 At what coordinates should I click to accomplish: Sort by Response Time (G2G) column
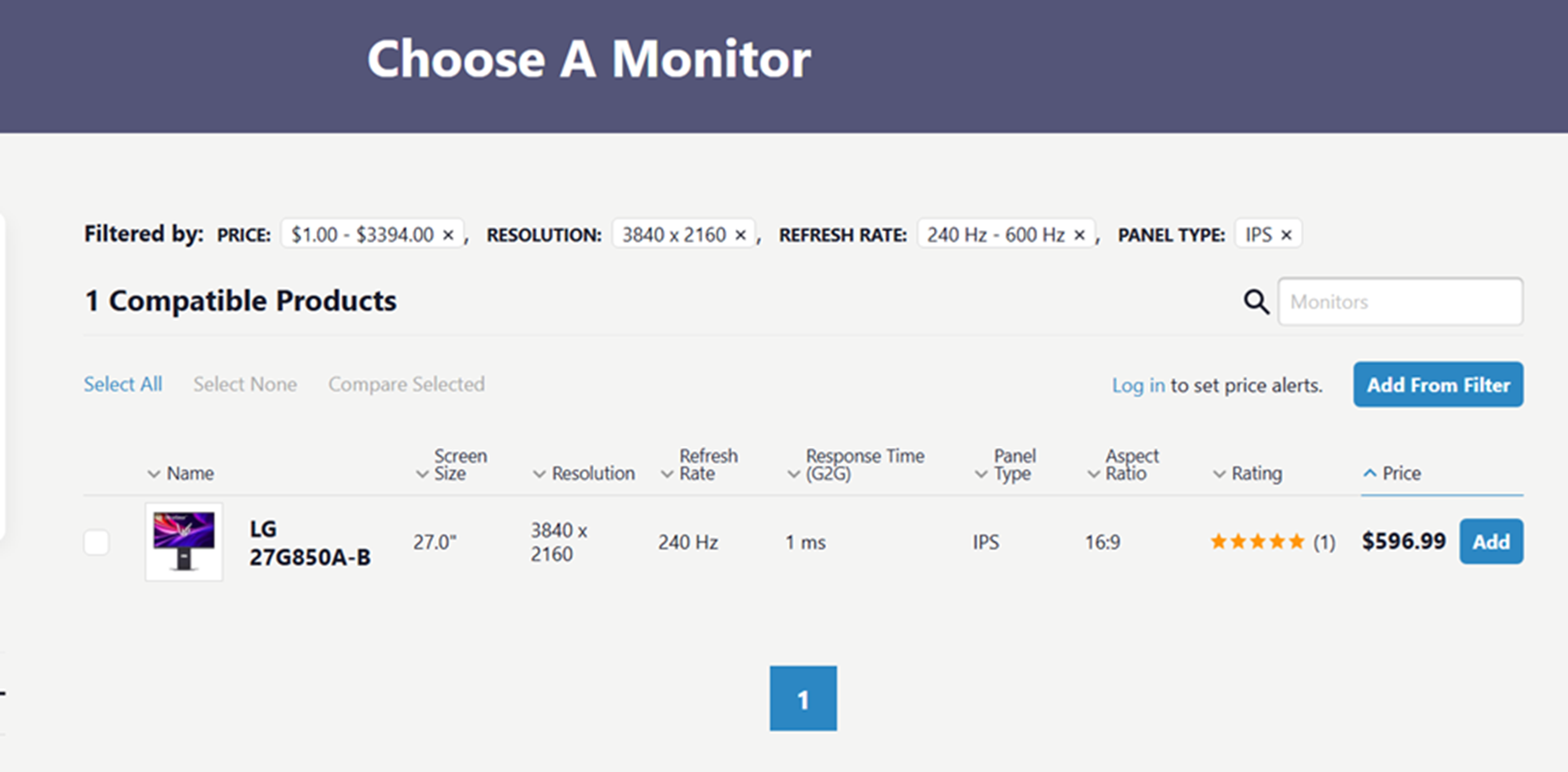[864, 464]
